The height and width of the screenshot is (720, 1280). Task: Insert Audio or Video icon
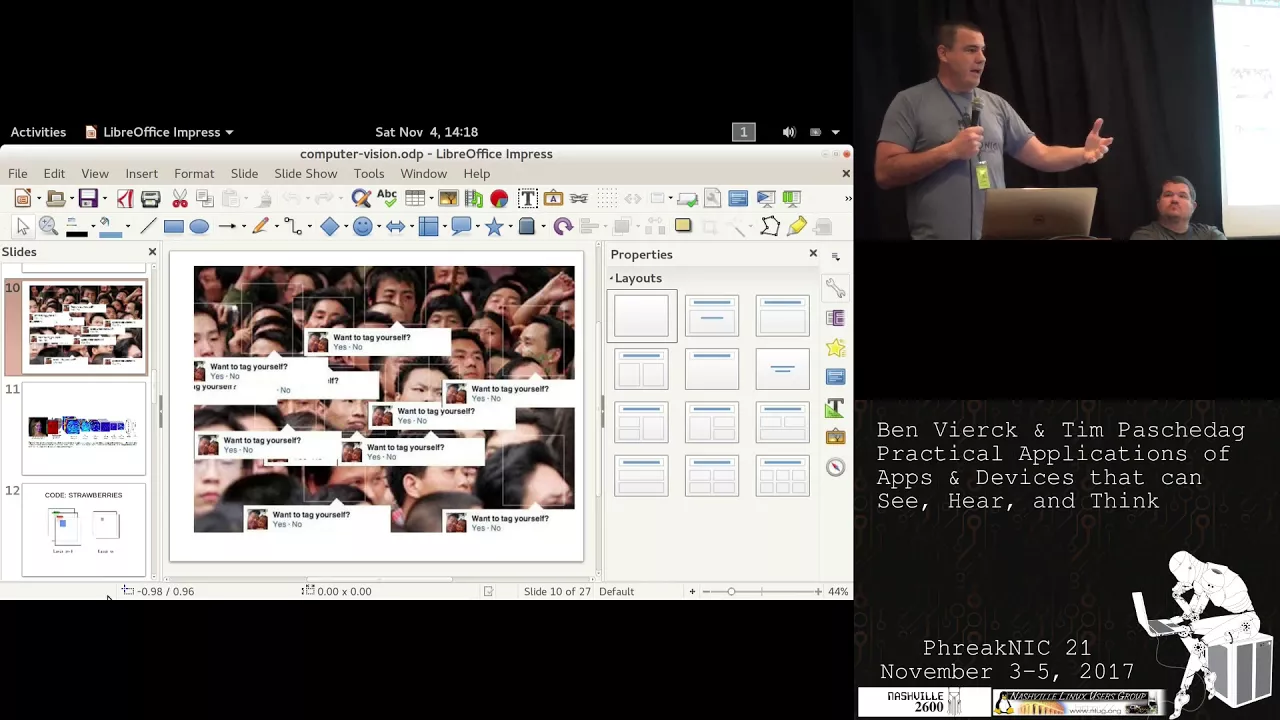coord(474,198)
